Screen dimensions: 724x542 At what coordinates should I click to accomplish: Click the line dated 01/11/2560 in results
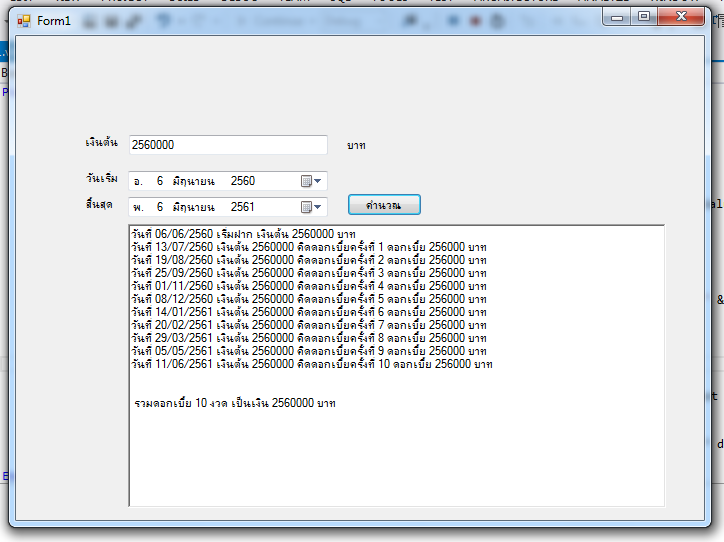pos(309,286)
